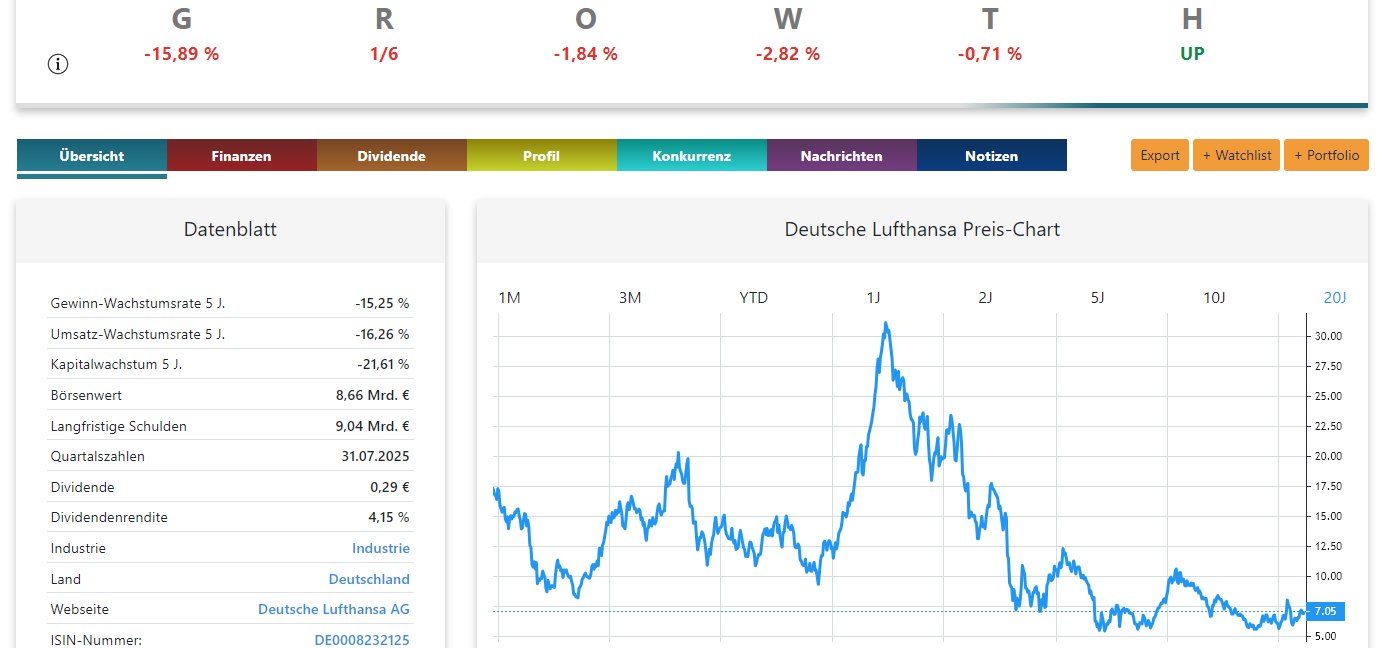Open Deutsche Lufthansa AG website link
1386x648 pixels.
pyautogui.click(x=334, y=609)
